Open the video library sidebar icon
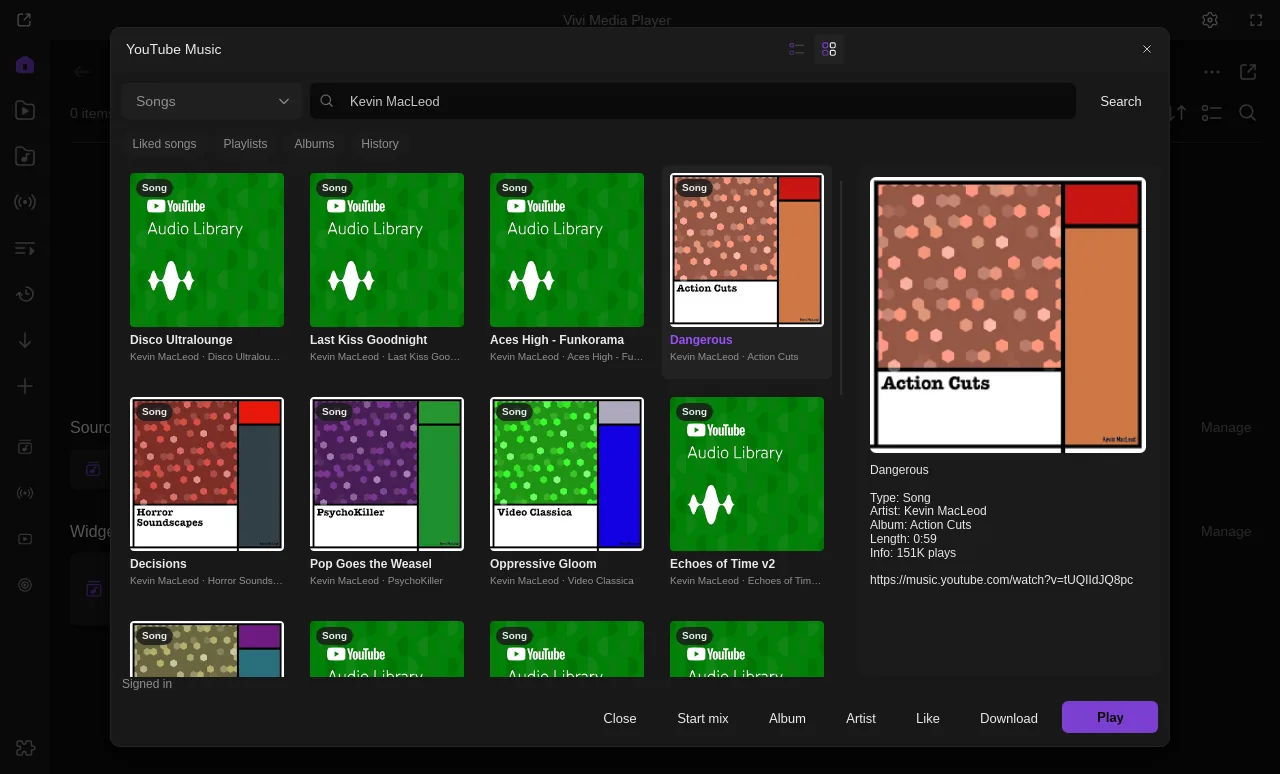 pos(25,111)
